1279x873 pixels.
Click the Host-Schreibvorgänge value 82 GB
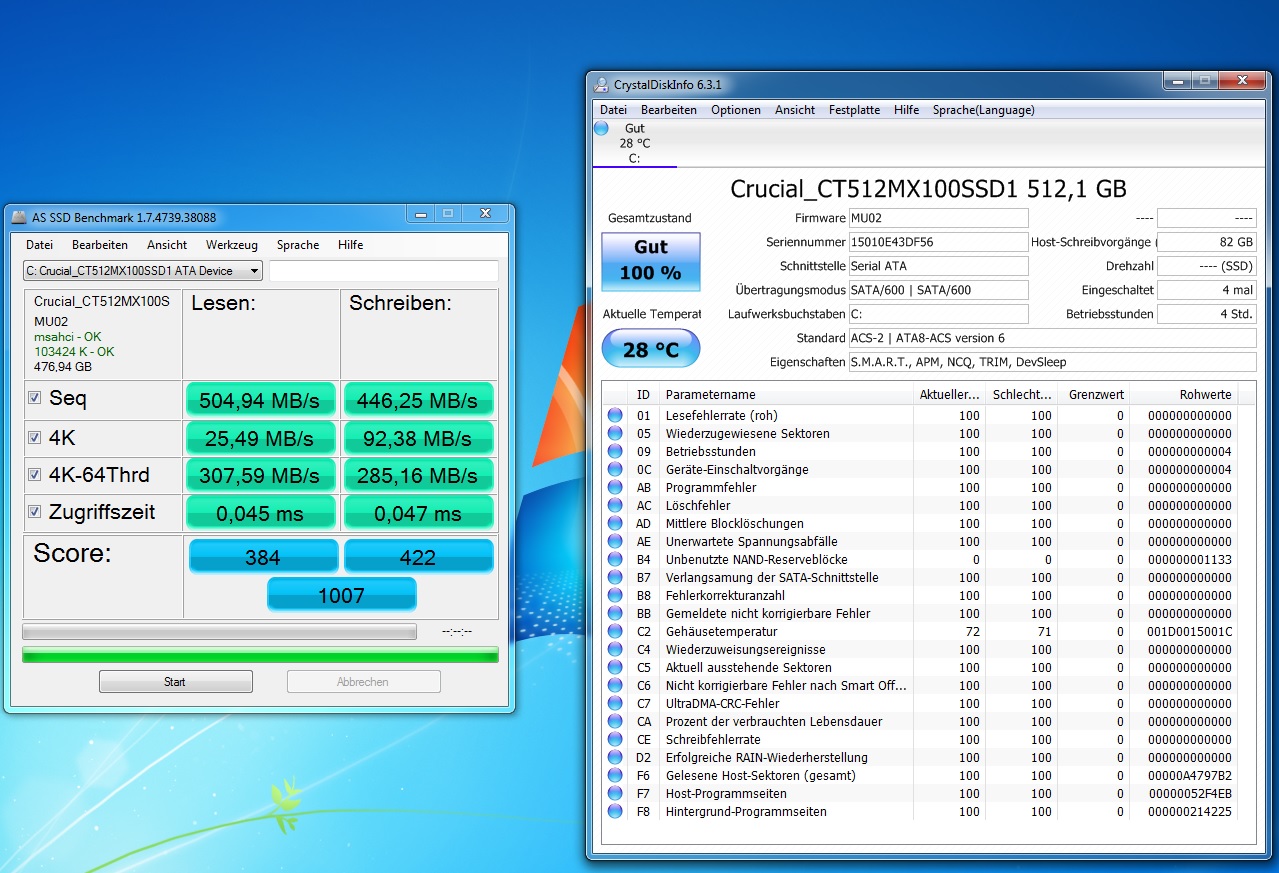[1207, 242]
